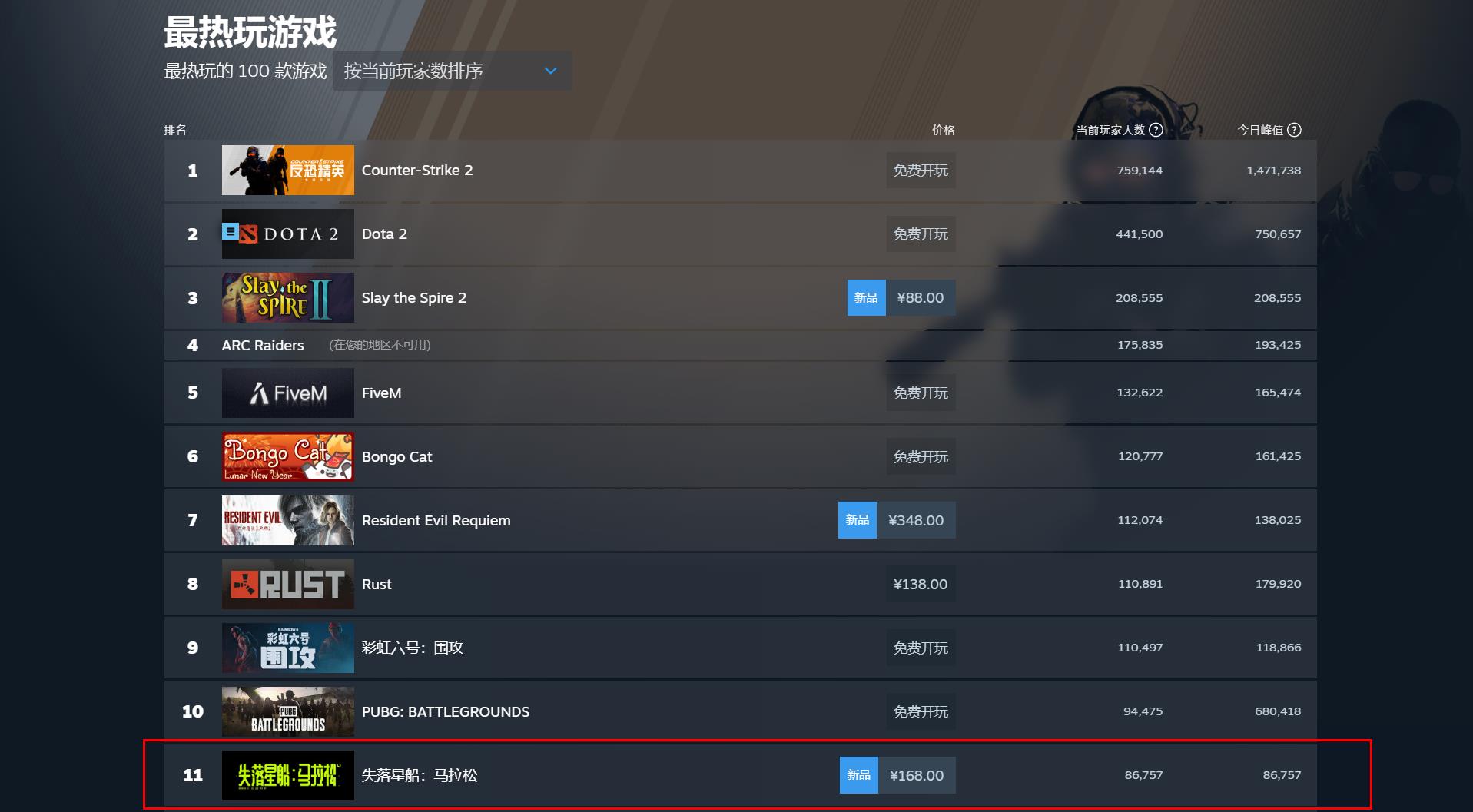
Task: Open the Counter-Strike 2 game thumbnail
Action: pyautogui.click(x=288, y=170)
